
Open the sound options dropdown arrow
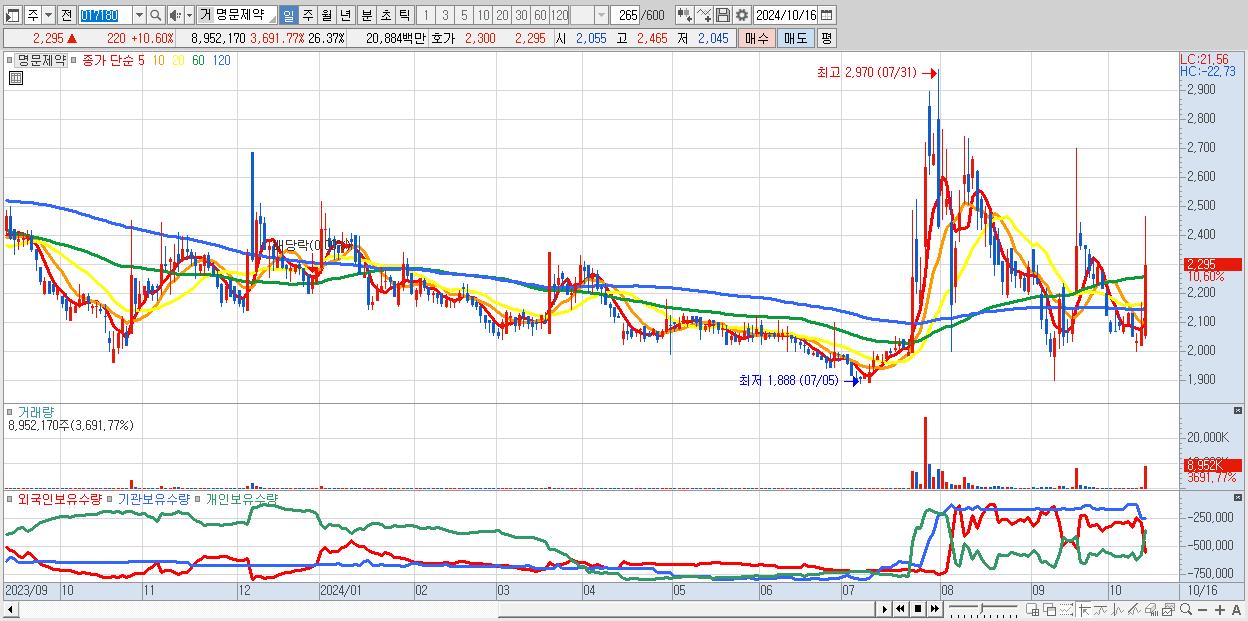tap(189, 15)
